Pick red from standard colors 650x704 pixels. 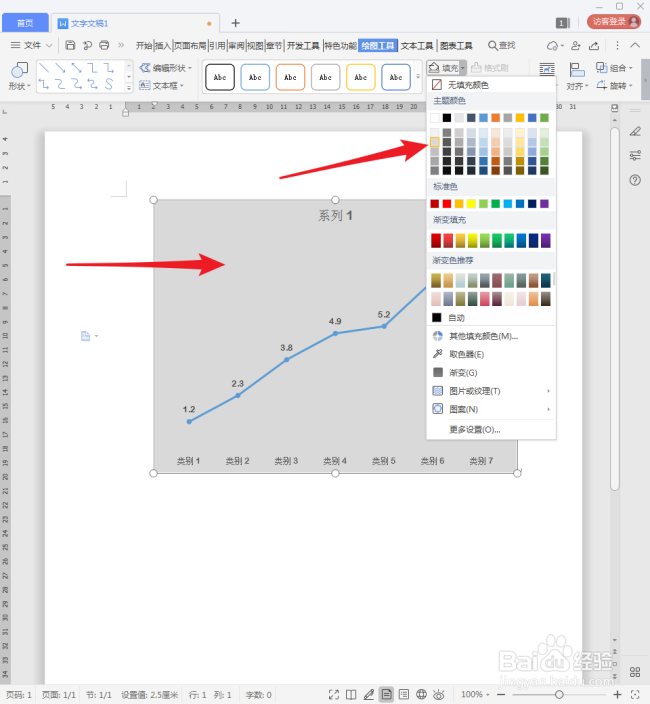click(447, 204)
